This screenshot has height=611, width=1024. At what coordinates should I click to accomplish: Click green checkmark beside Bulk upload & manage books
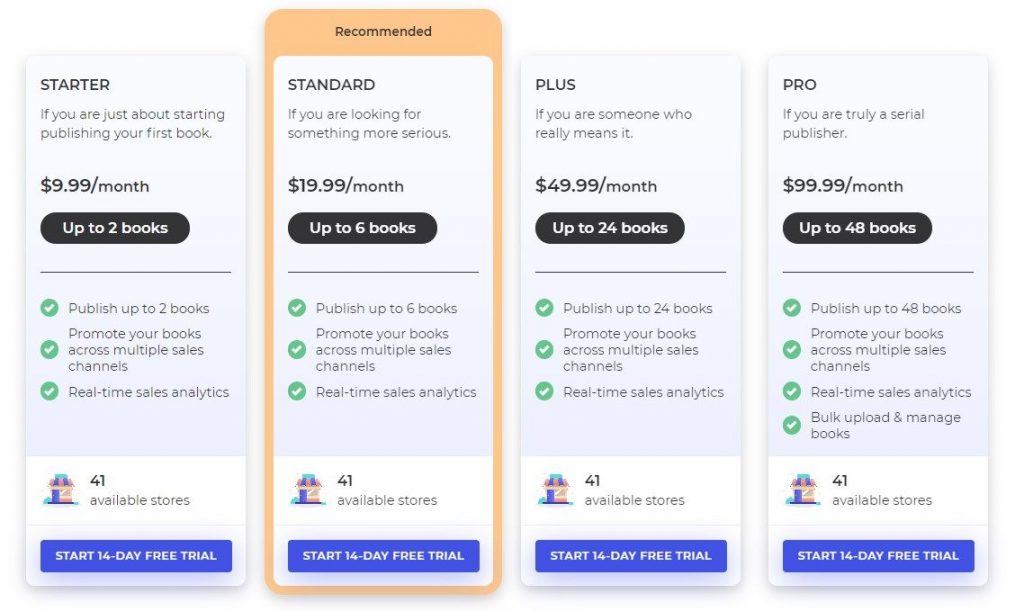(x=792, y=425)
